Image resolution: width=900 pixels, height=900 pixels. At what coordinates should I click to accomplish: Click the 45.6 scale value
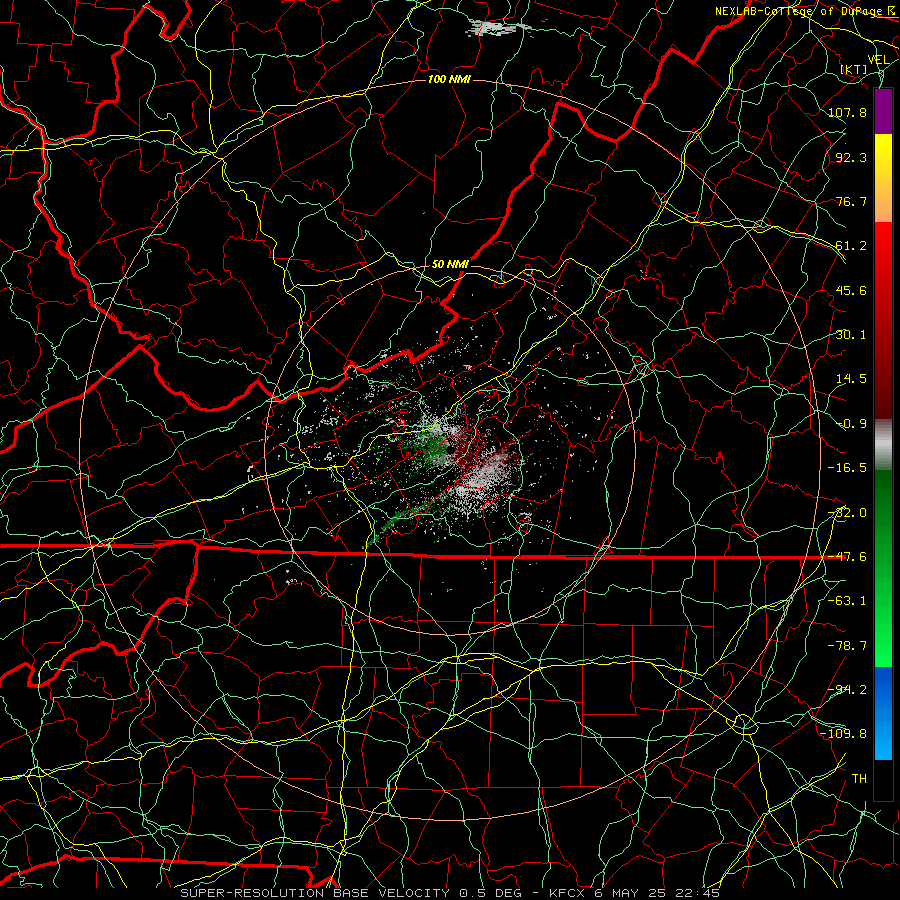851,290
